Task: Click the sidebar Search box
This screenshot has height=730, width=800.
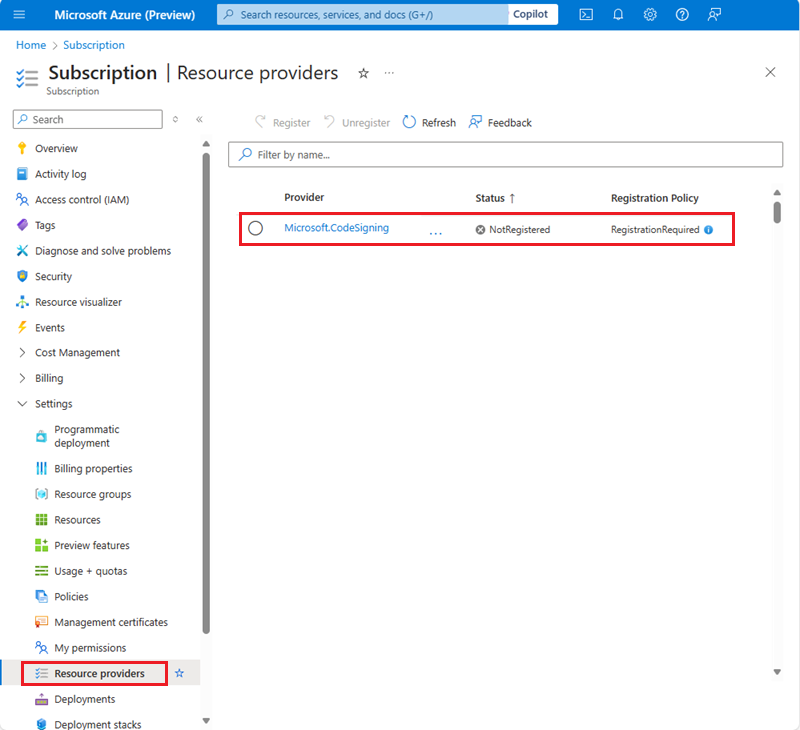Action: click(88, 119)
